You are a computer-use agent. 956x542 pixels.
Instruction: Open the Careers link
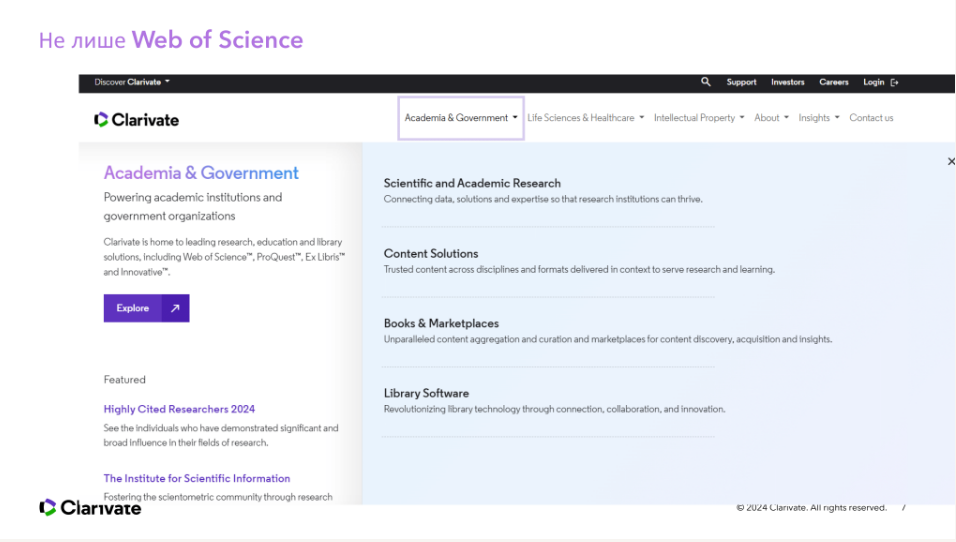point(834,82)
